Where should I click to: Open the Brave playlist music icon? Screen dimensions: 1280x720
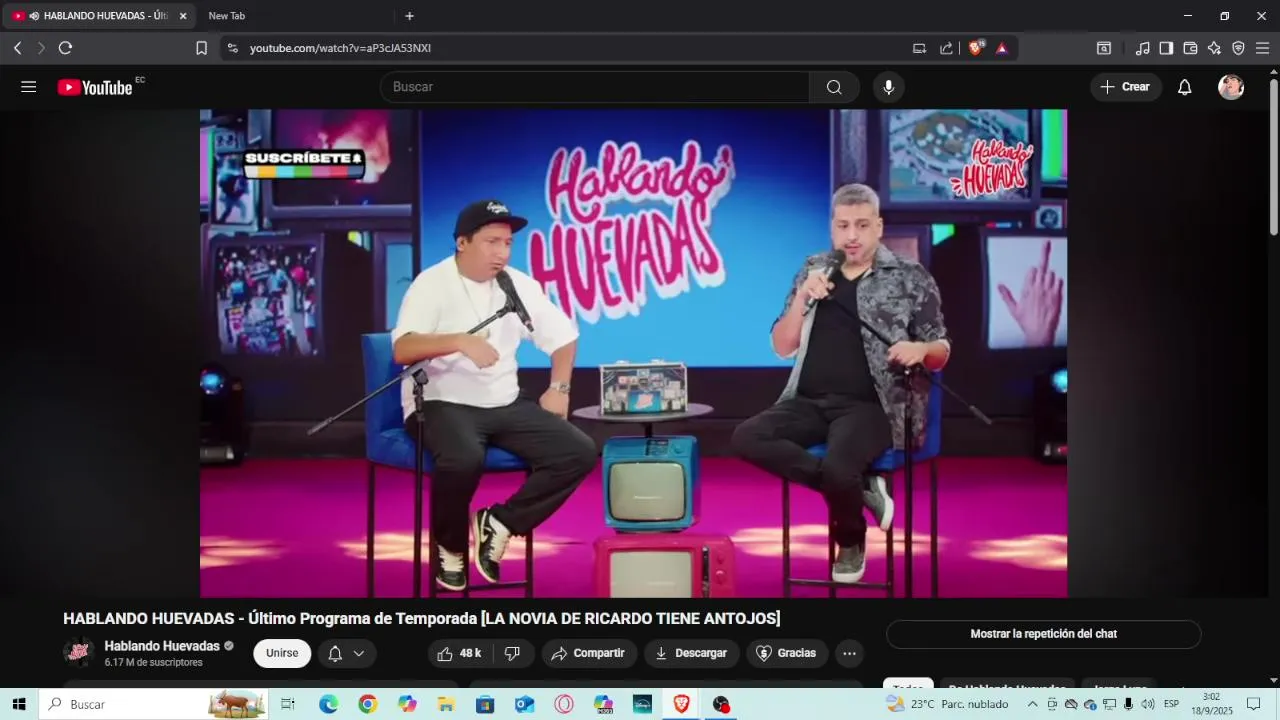[1142, 48]
